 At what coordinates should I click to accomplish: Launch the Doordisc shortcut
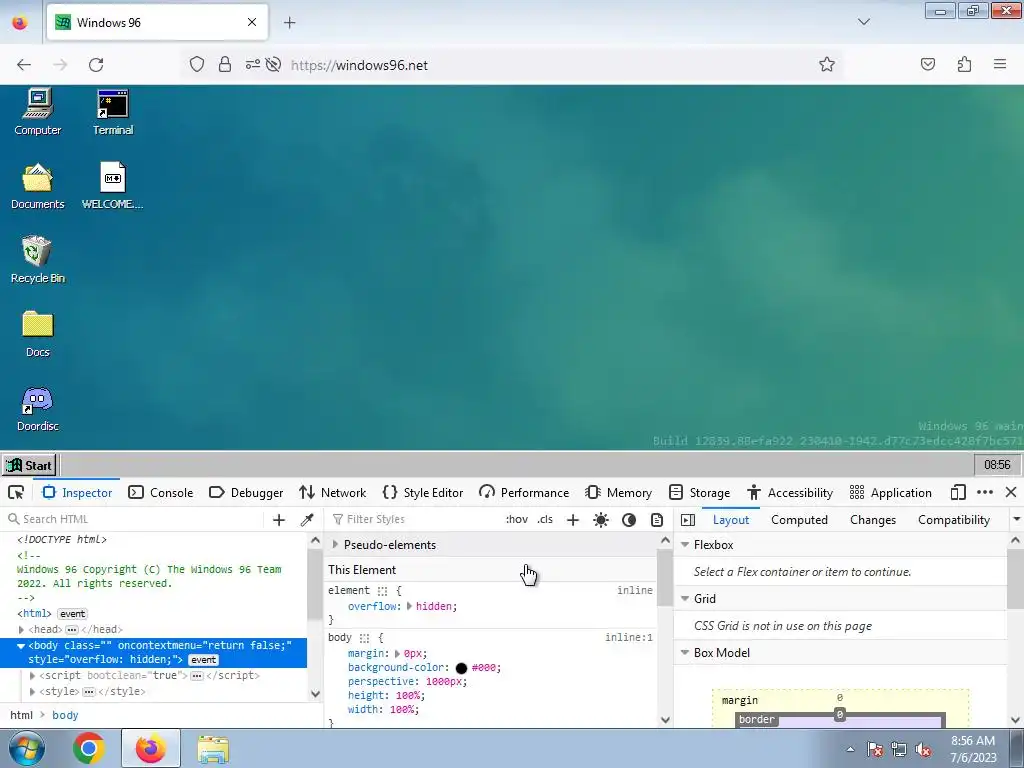click(x=38, y=409)
